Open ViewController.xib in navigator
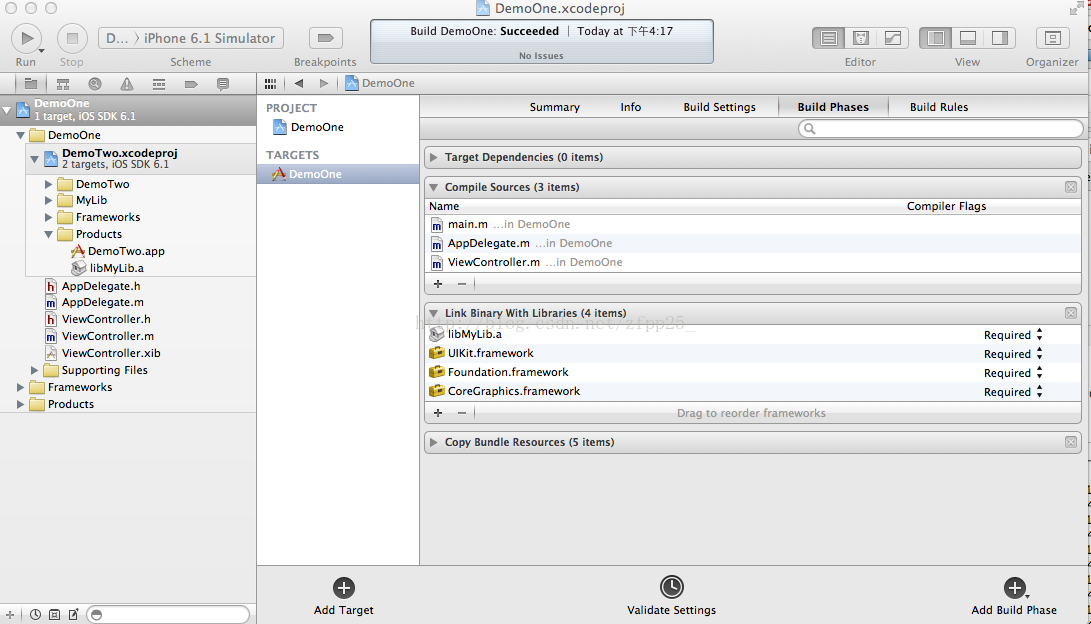The height and width of the screenshot is (624, 1091). pos(103,353)
